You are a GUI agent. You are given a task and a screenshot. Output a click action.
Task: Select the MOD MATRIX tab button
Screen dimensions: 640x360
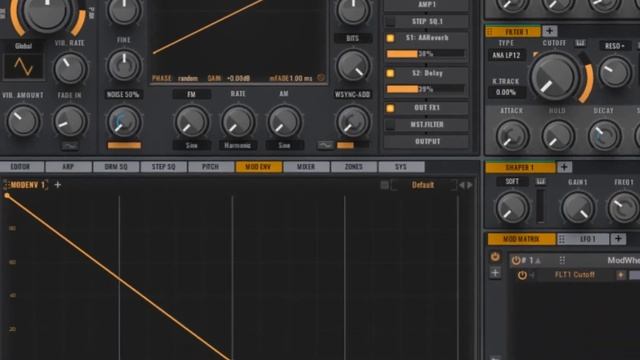pyautogui.click(x=521, y=239)
